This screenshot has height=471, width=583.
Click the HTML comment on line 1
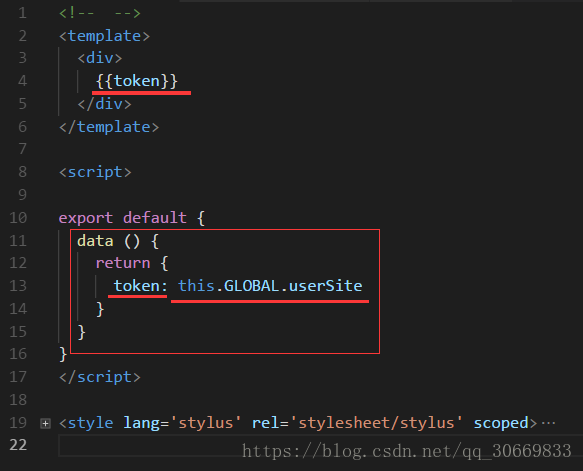(100, 13)
